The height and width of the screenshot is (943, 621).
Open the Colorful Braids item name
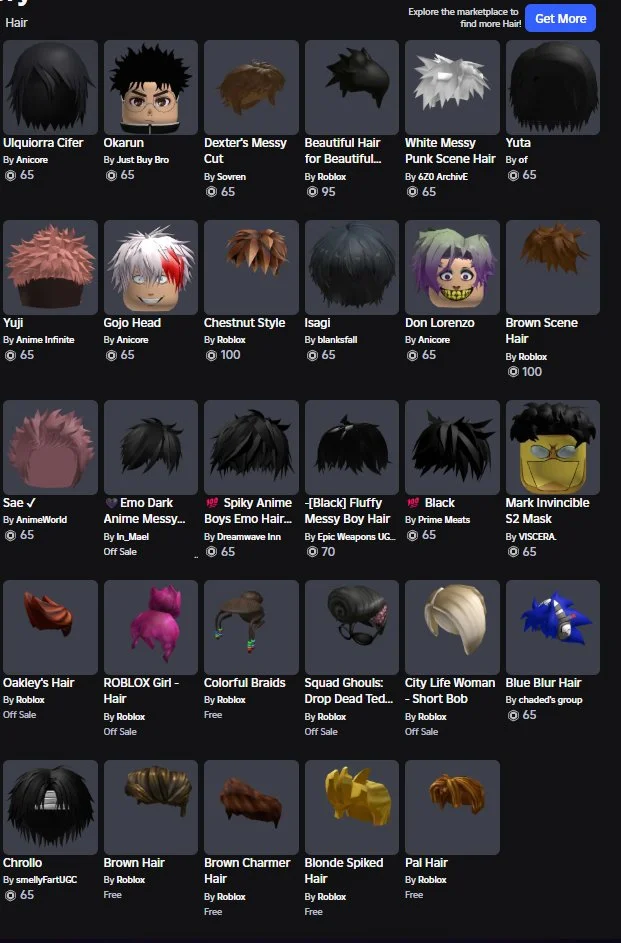(x=244, y=683)
